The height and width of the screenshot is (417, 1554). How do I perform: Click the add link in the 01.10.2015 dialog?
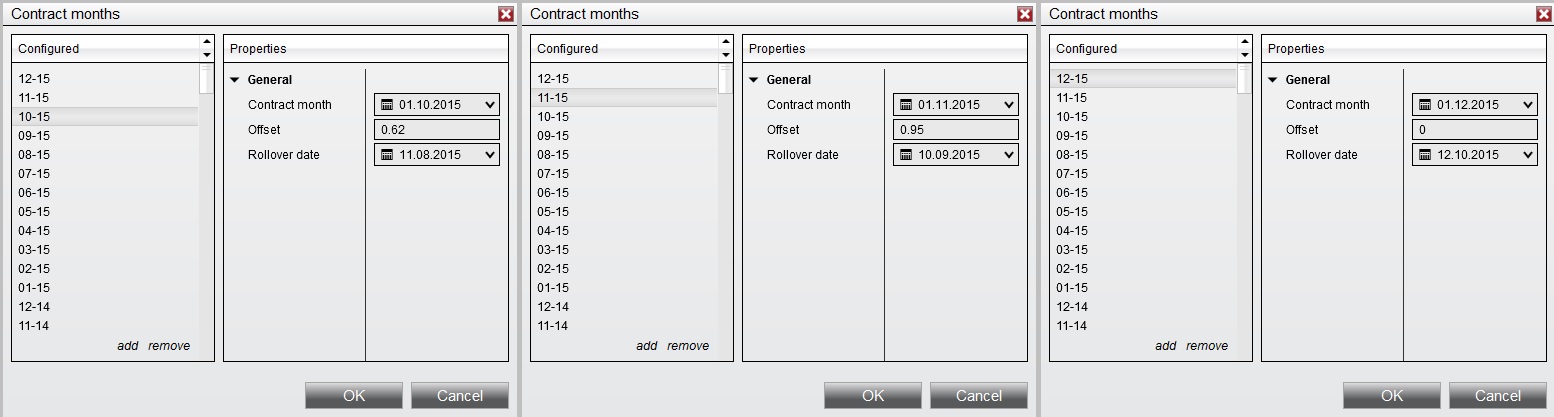click(127, 346)
